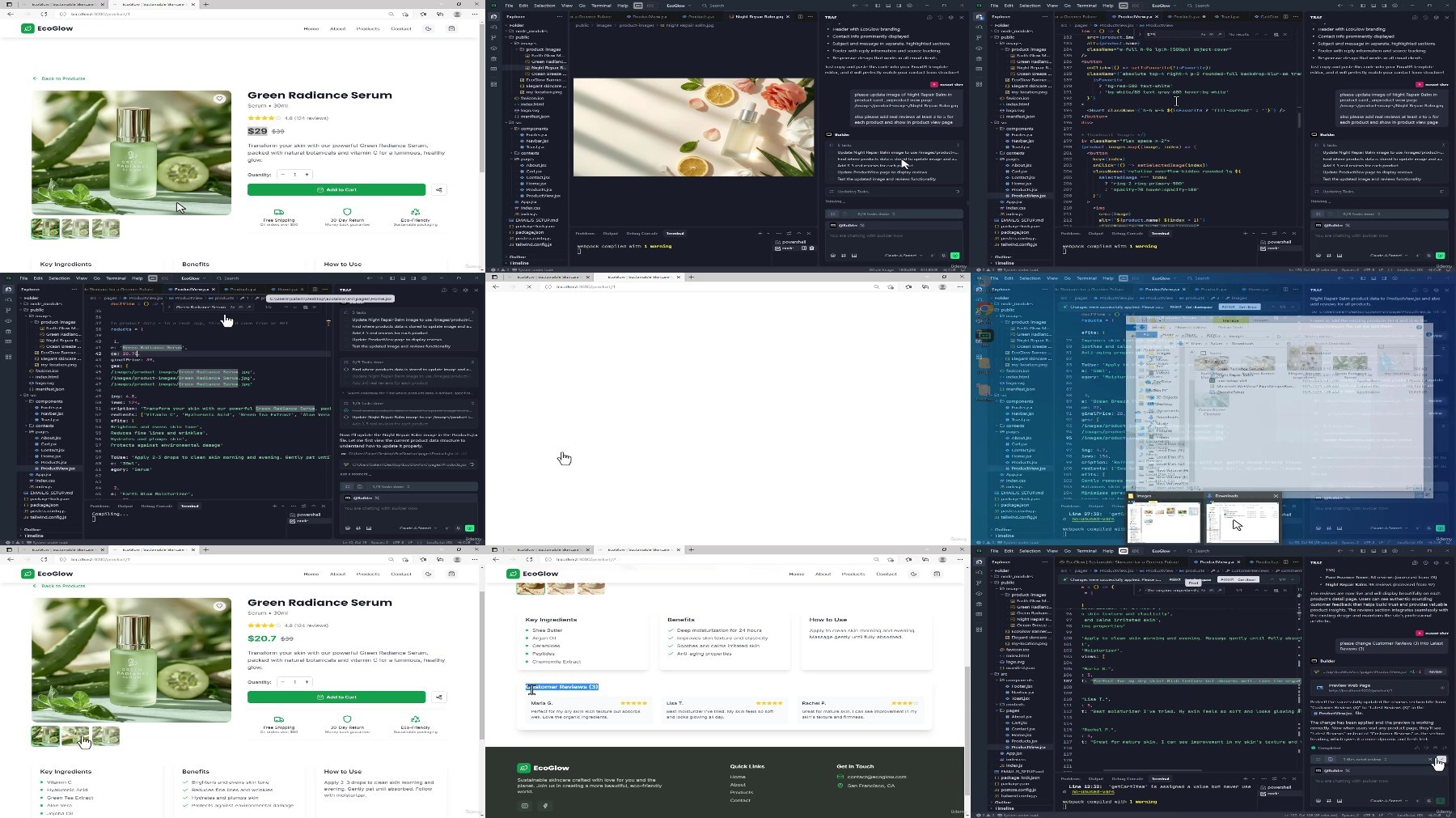1456x818 pixels.
Task: Toggle dark mode moon on the $20.7 product page
Action: tap(428, 574)
